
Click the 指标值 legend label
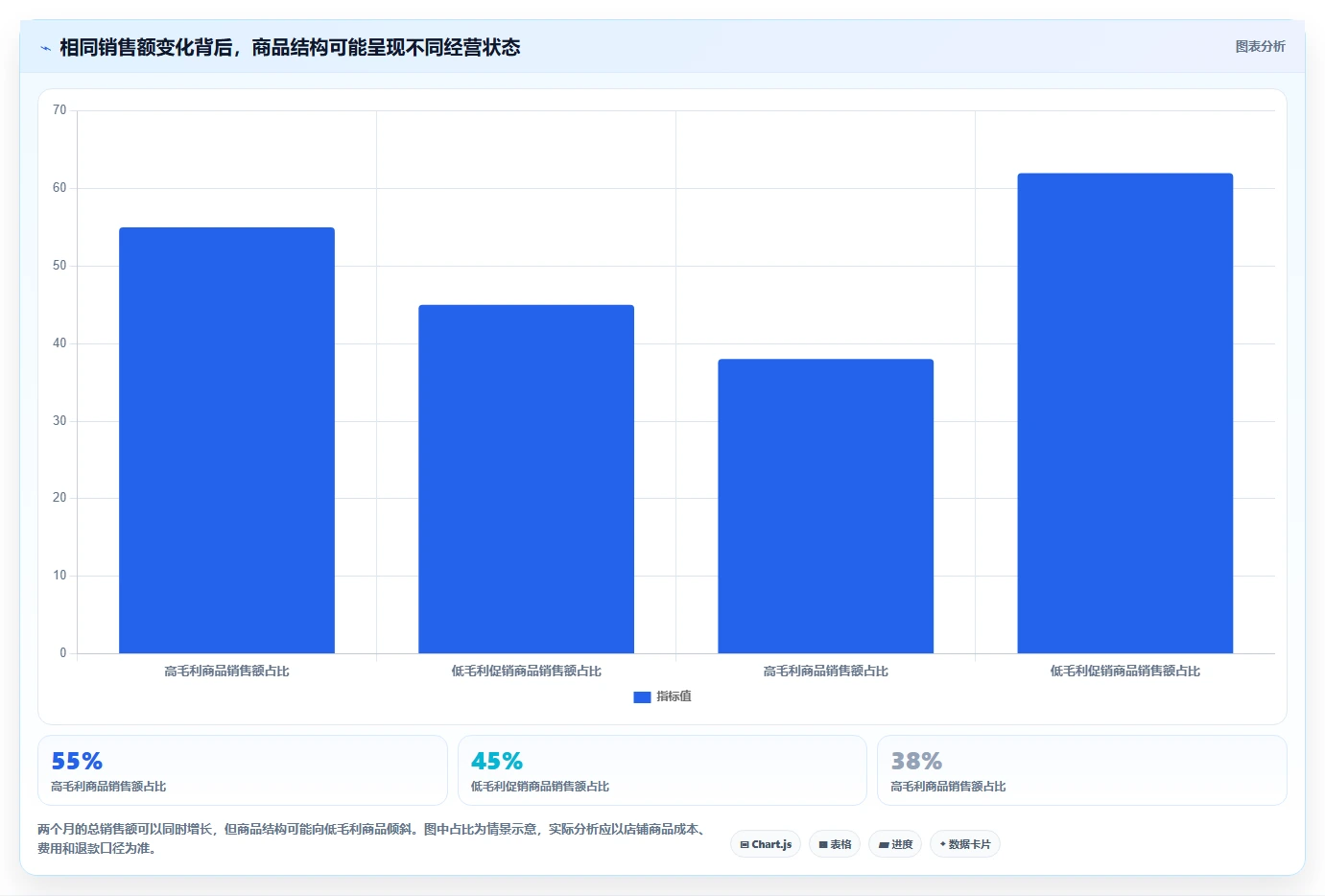674,696
